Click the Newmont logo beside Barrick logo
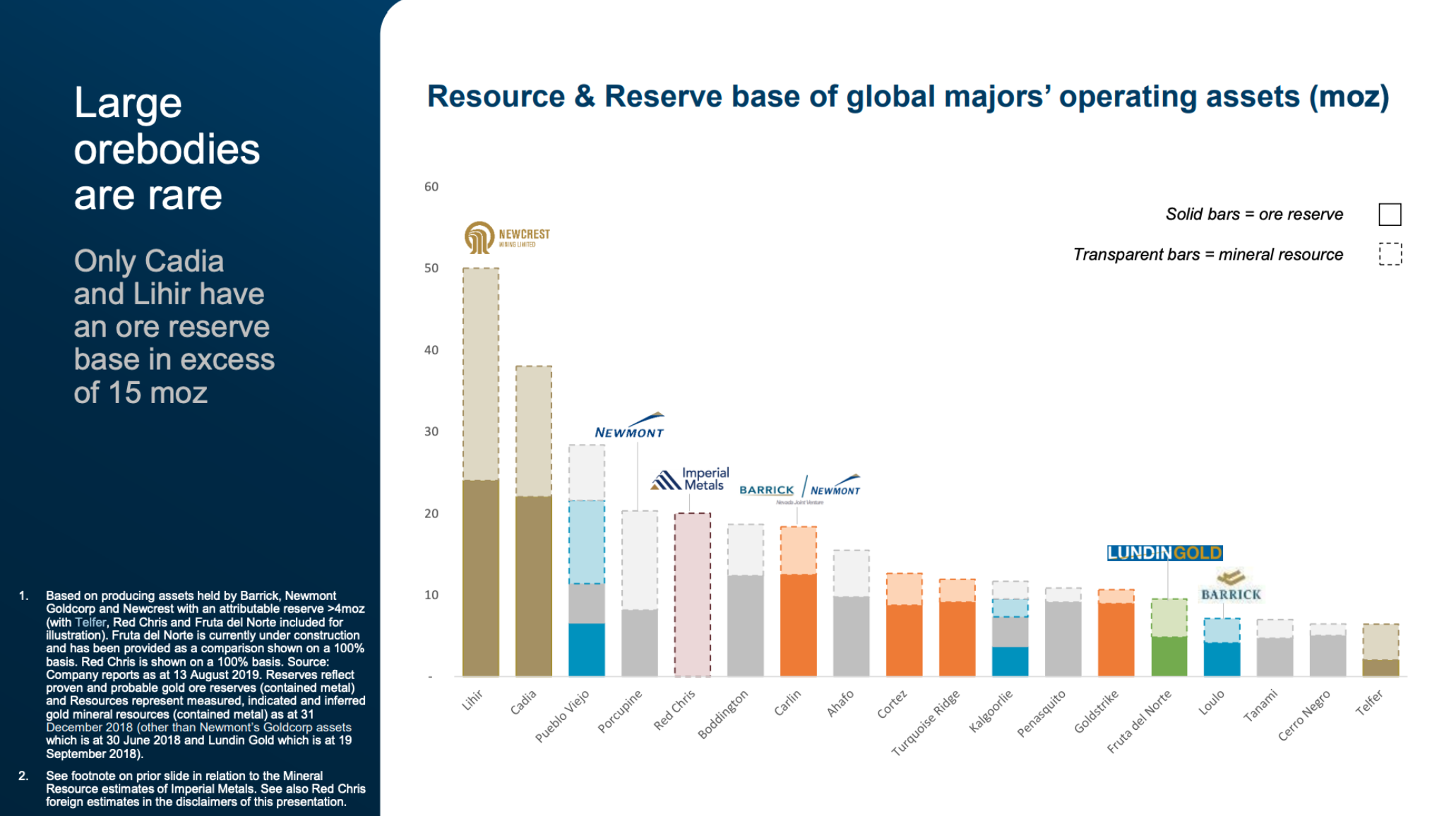The width and height of the screenshot is (1456, 816). (x=835, y=486)
